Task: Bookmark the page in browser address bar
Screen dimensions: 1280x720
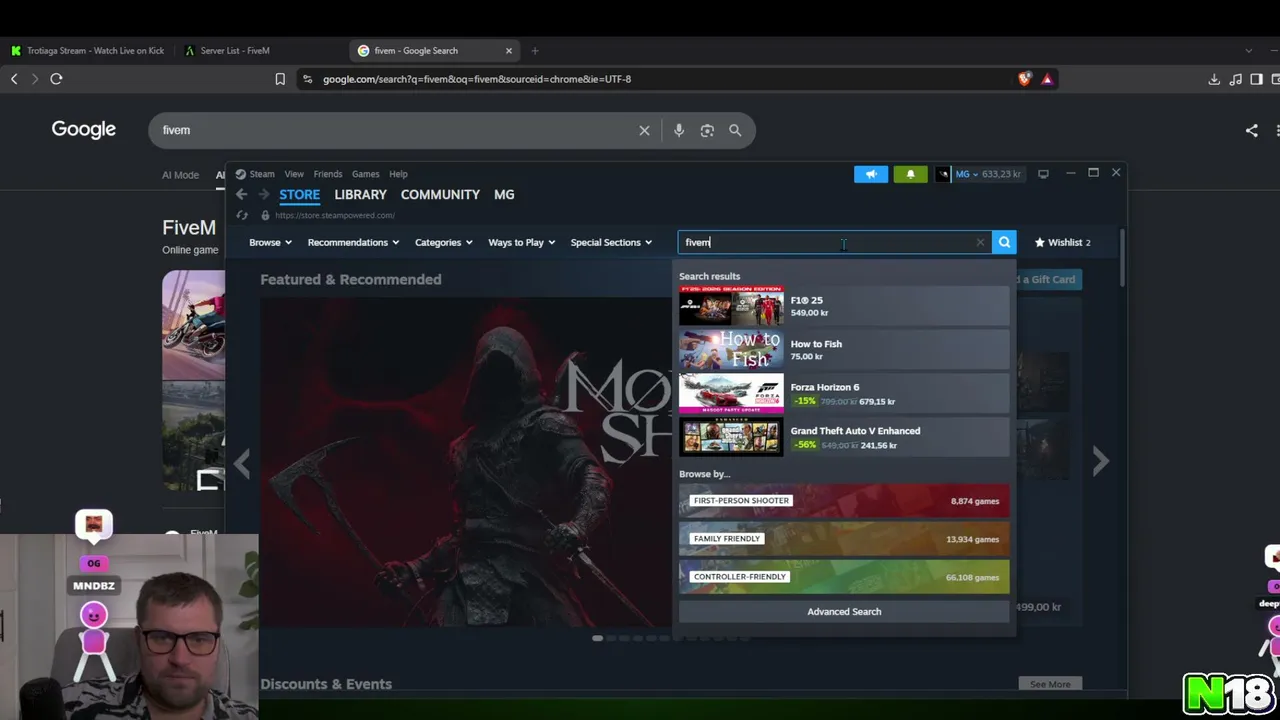Action: point(280,79)
